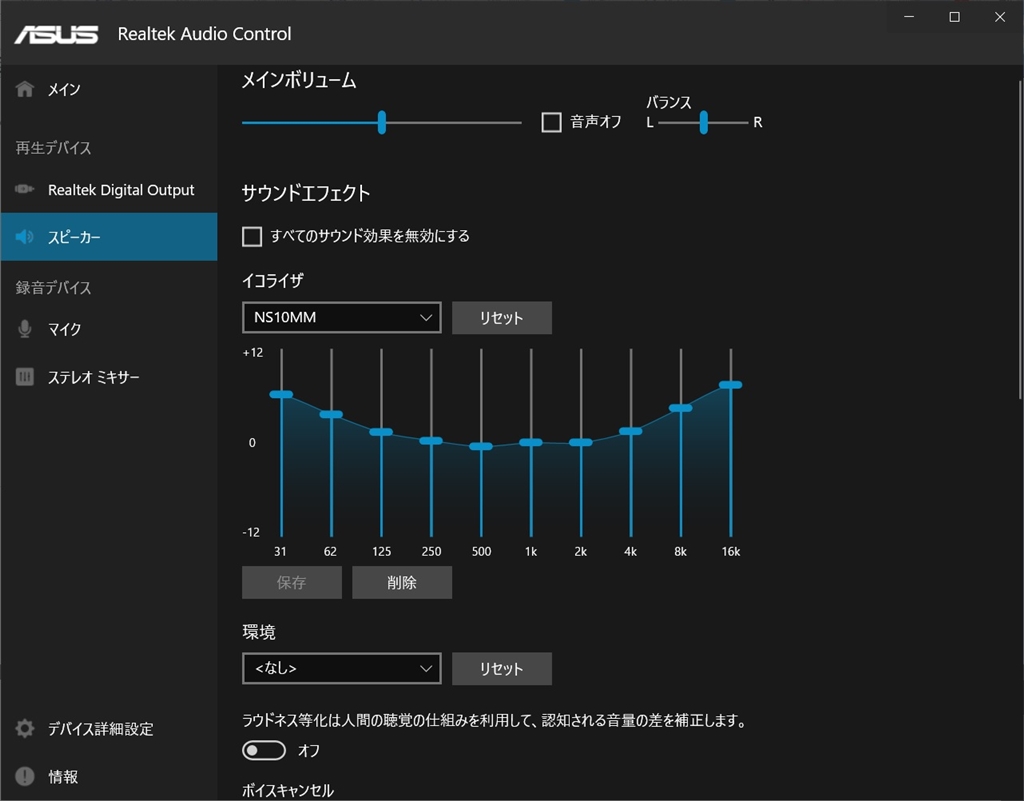
Task: Click the サウンドエフェクト heading
Action: (306, 193)
